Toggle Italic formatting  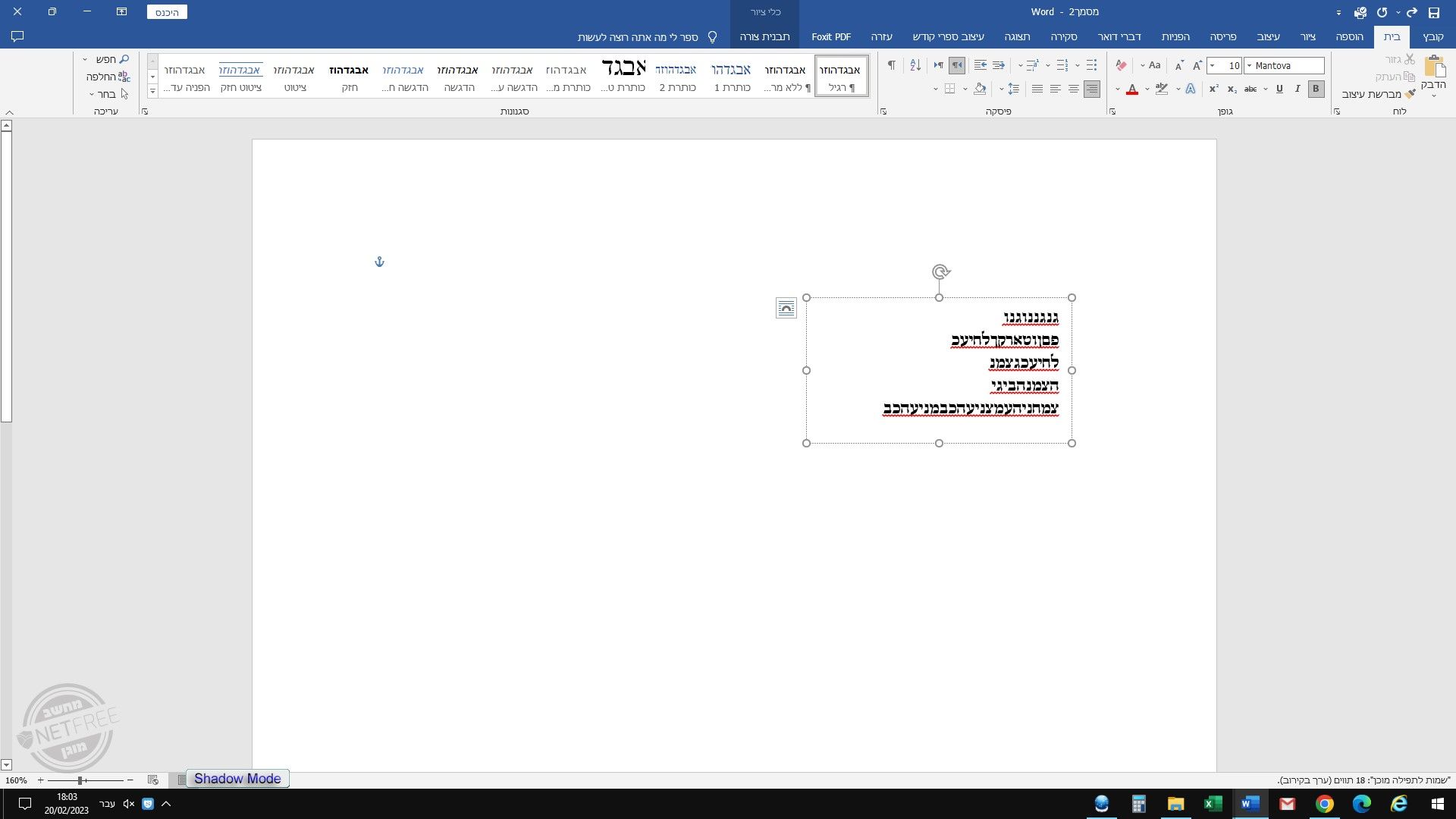point(1298,89)
